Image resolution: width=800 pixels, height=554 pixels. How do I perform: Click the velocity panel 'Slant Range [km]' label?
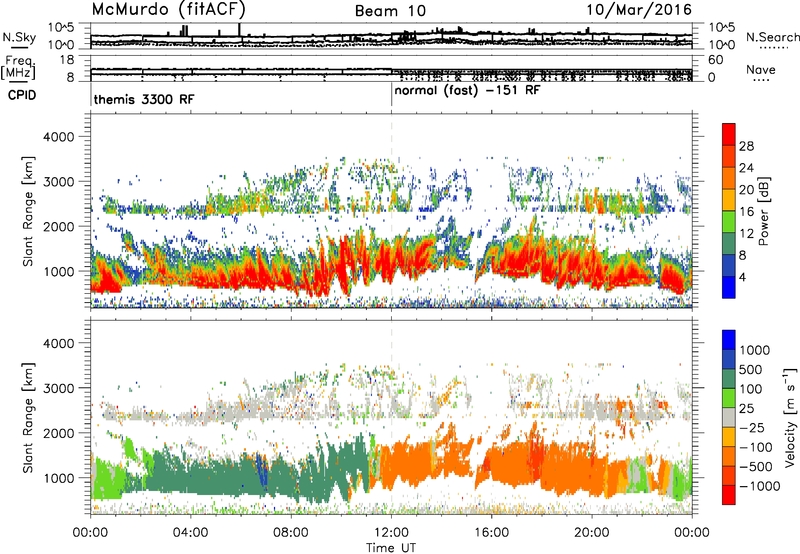(x=28, y=417)
